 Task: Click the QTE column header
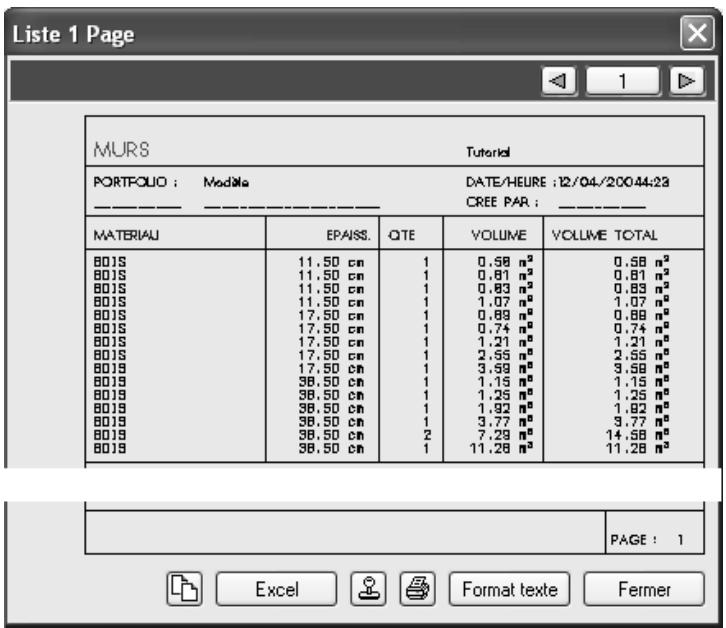401,235
